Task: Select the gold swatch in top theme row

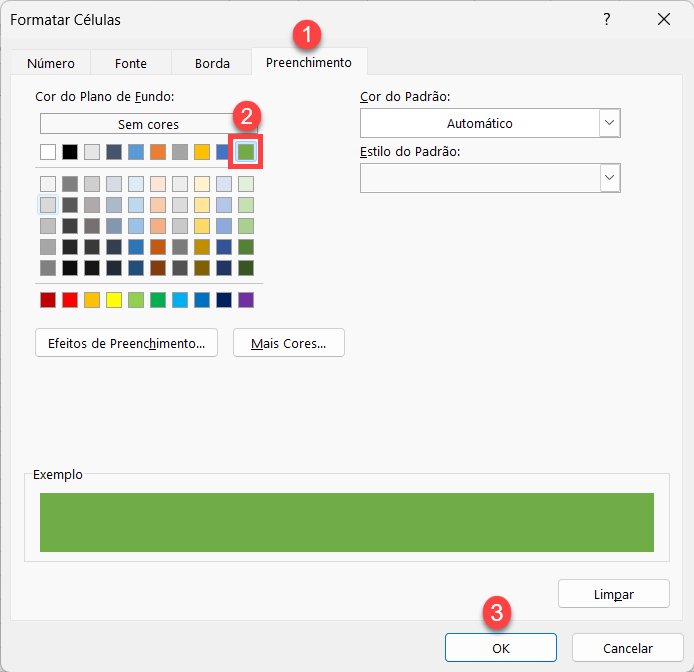Action: 202,152
